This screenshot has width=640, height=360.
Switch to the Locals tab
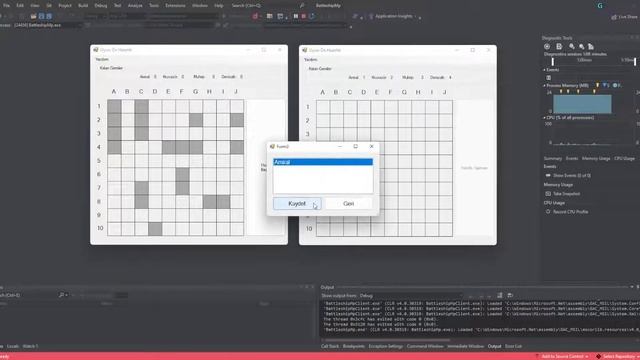pos(13,346)
